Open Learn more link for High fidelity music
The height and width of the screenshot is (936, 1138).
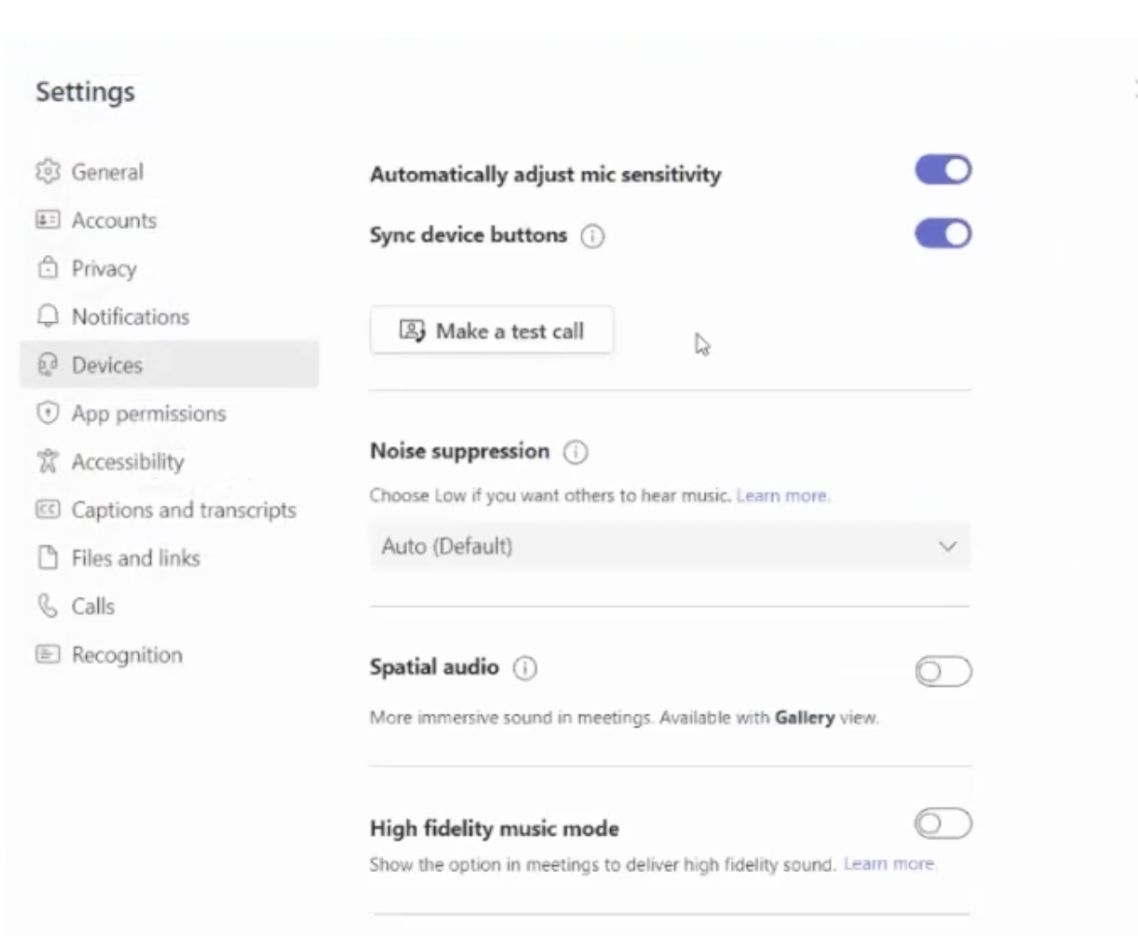(x=889, y=864)
